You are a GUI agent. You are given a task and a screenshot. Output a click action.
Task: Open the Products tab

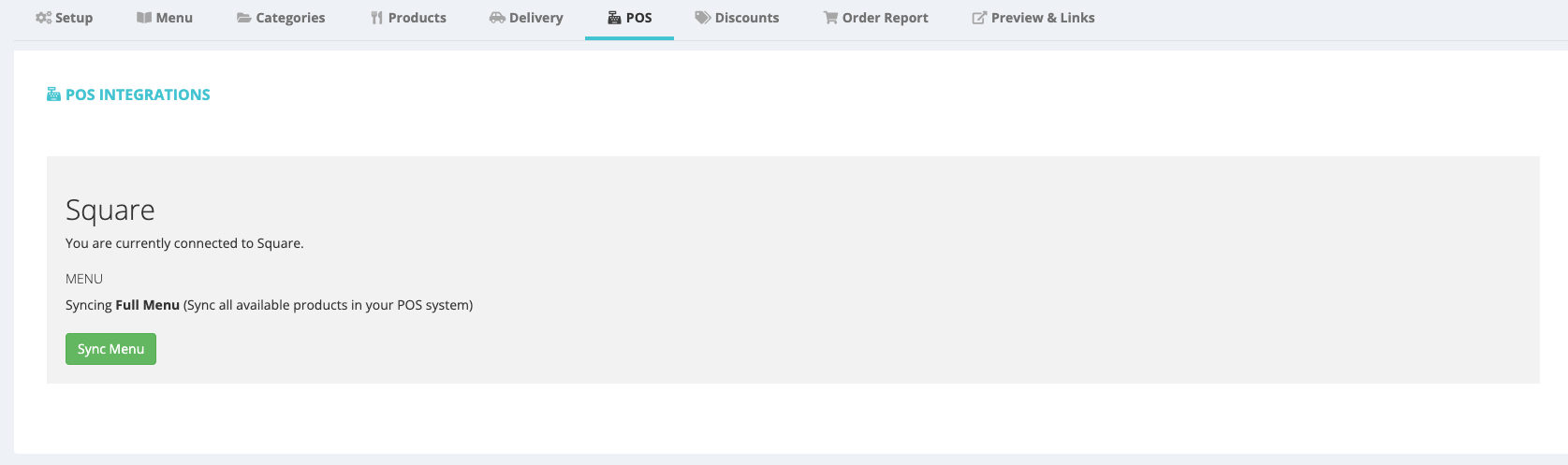click(408, 18)
